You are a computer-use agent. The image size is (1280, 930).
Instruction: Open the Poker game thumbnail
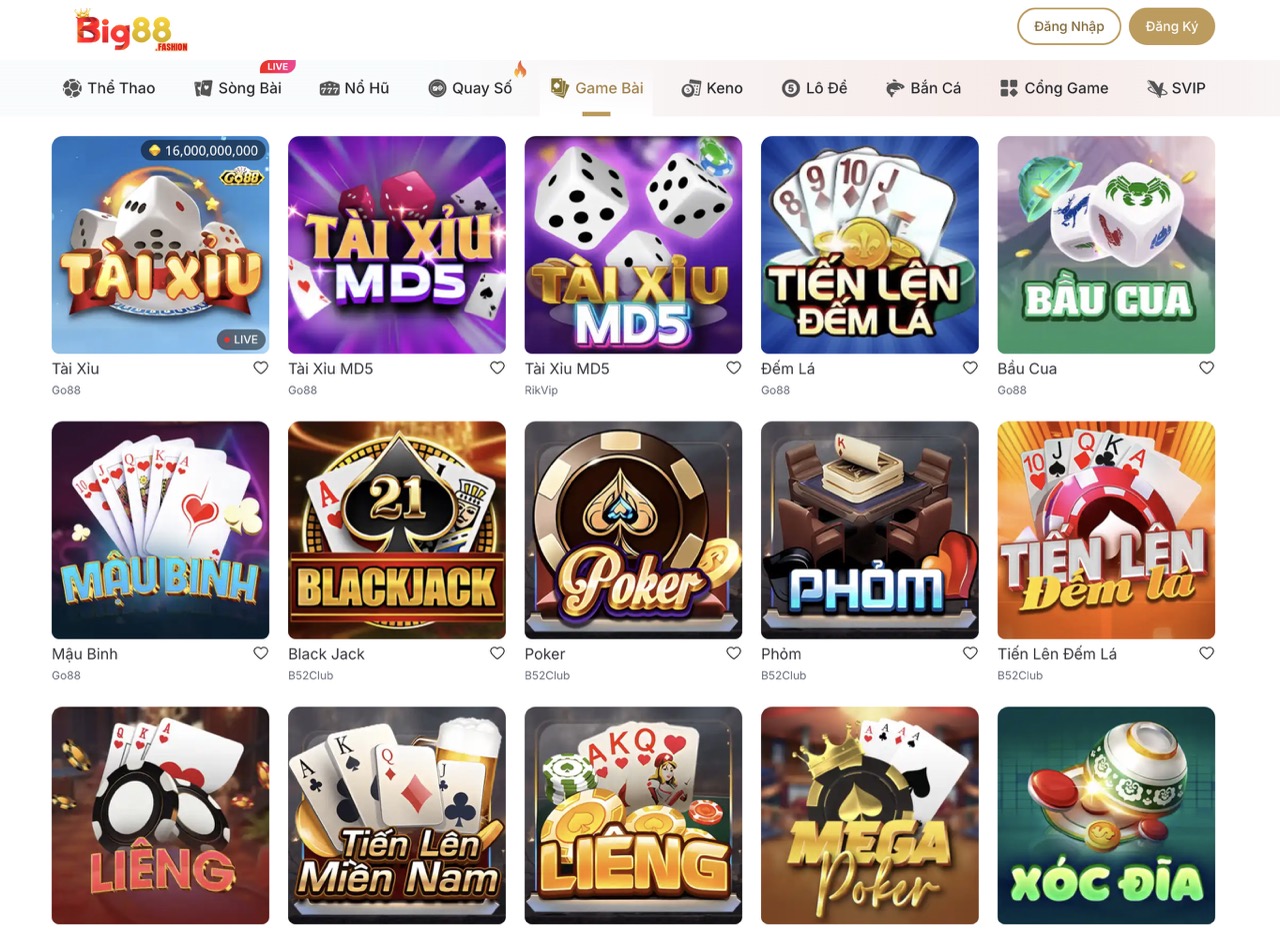click(633, 530)
